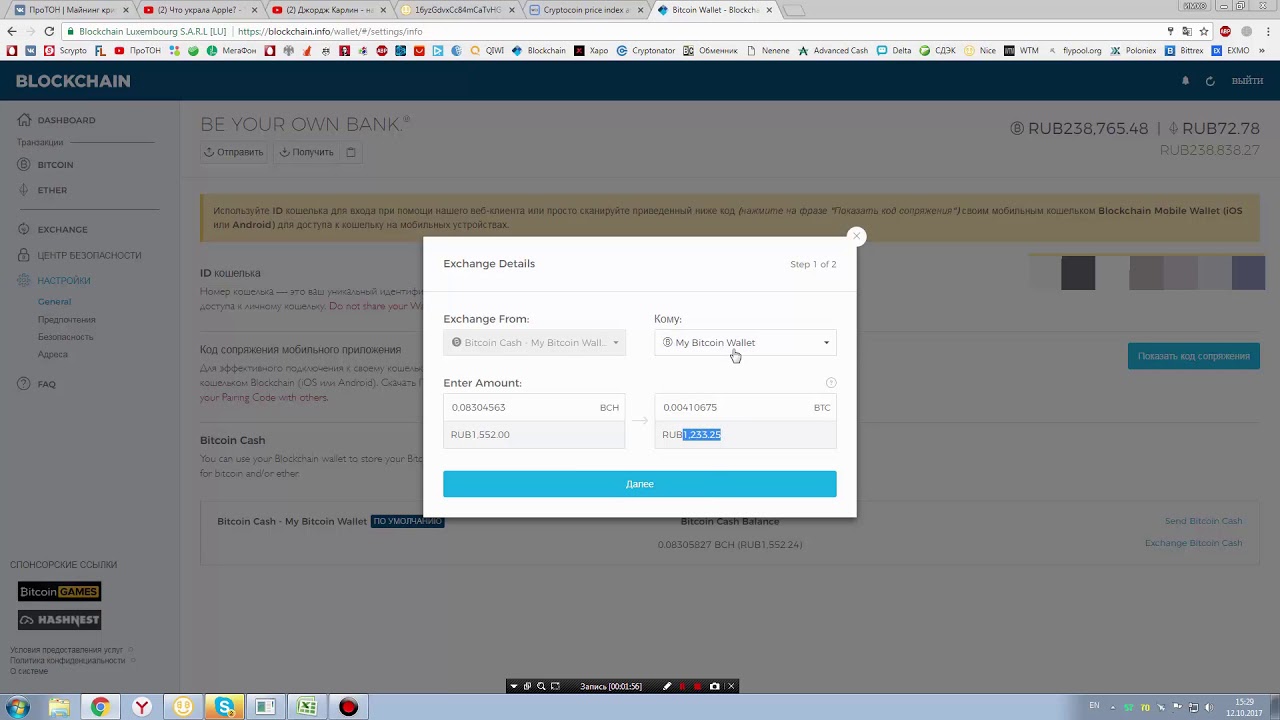Click Показать код сопряжения button
This screenshot has width=1280, height=720.
click(x=1193, y=356)
